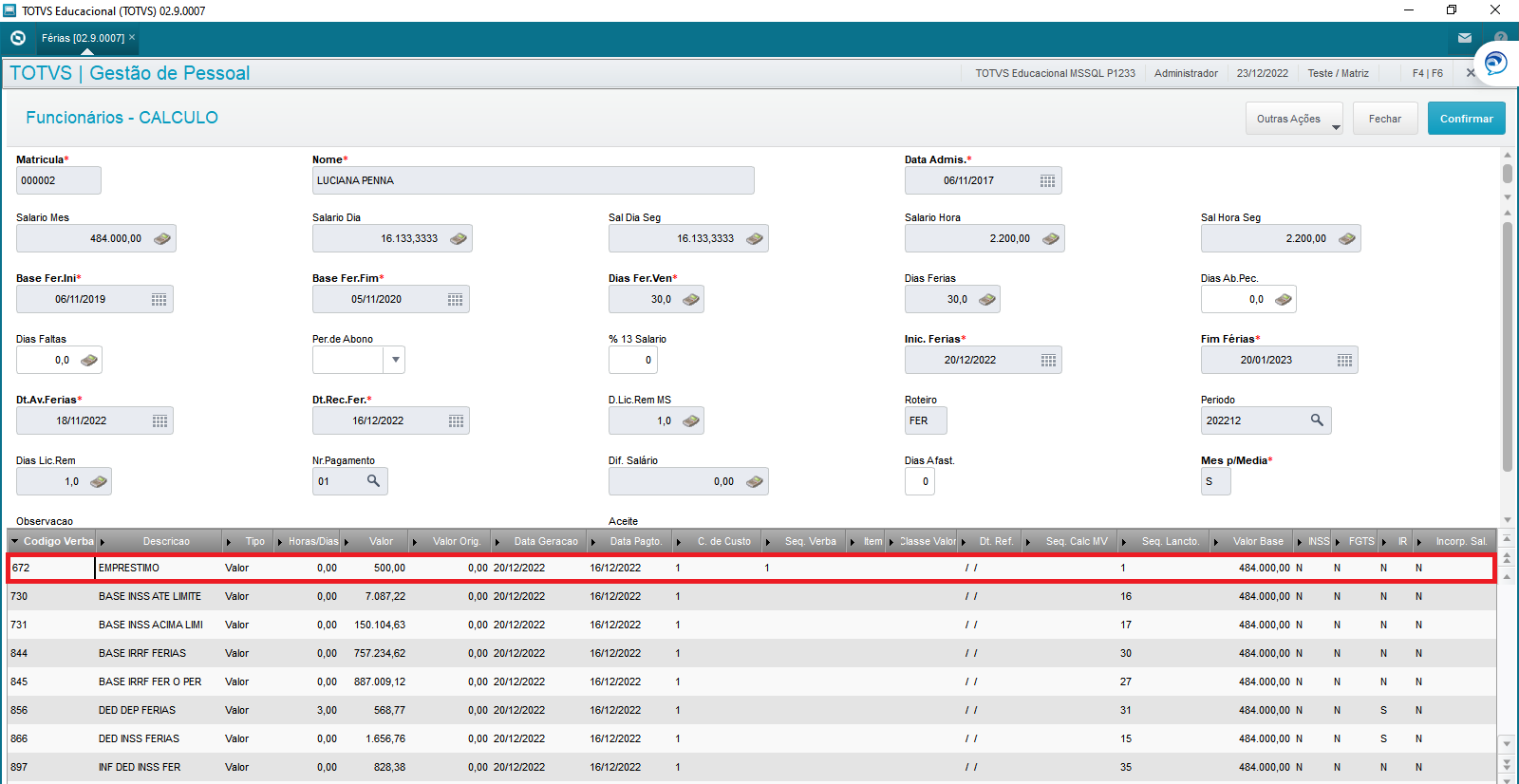Click the form scrollbar down arrow

[x=1508, y=520]
